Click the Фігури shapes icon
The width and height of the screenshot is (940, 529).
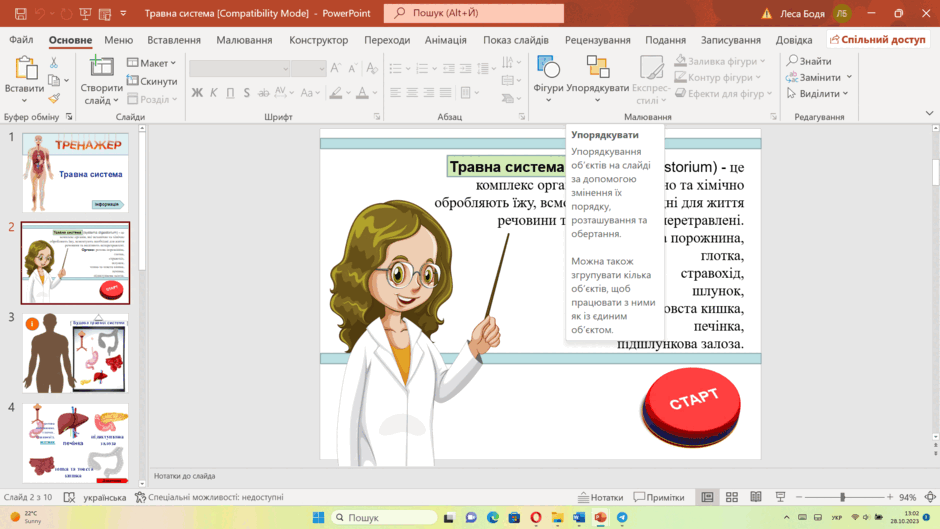548,67
